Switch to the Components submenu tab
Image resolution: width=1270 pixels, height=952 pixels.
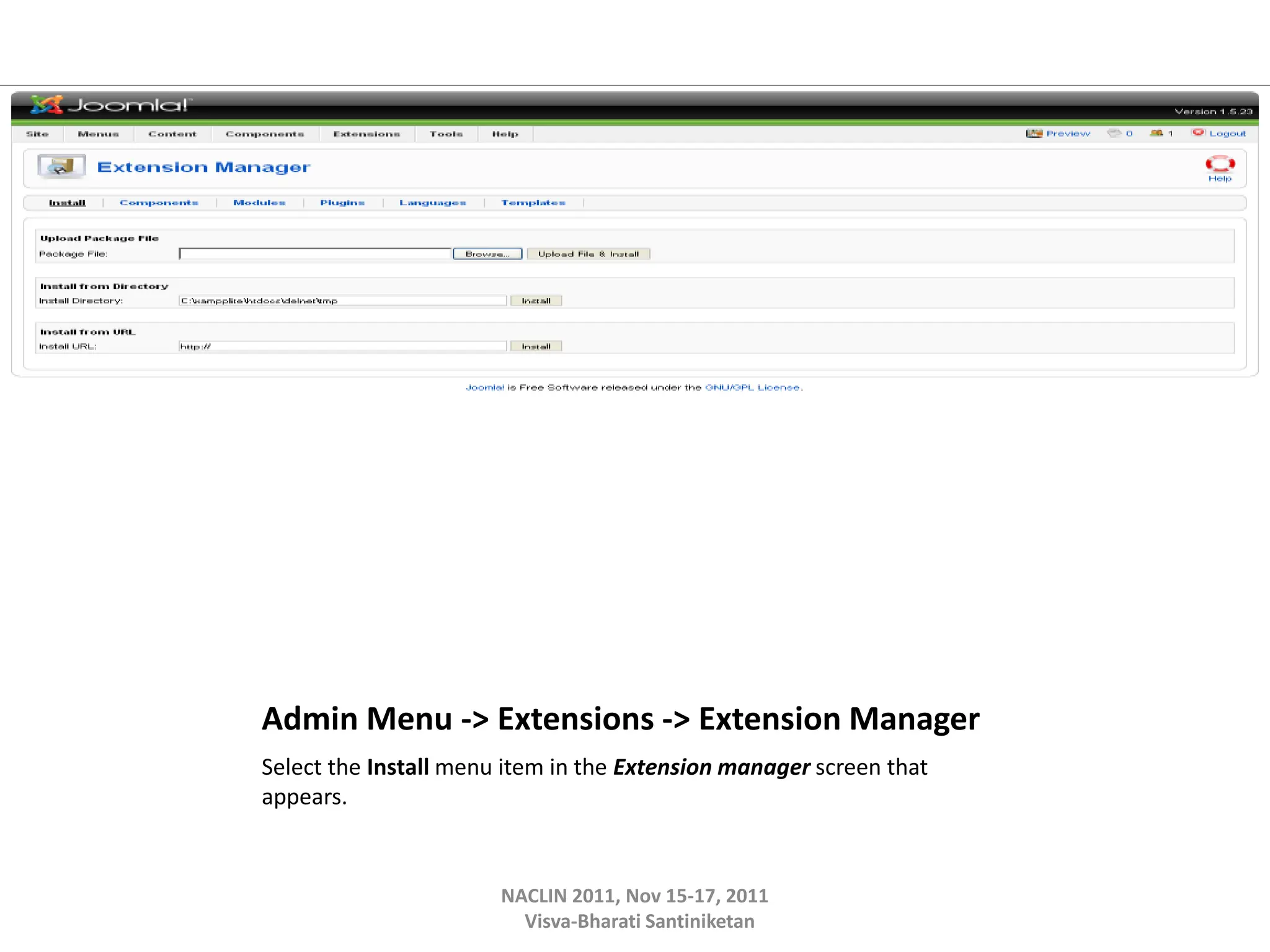coord(159,203)
